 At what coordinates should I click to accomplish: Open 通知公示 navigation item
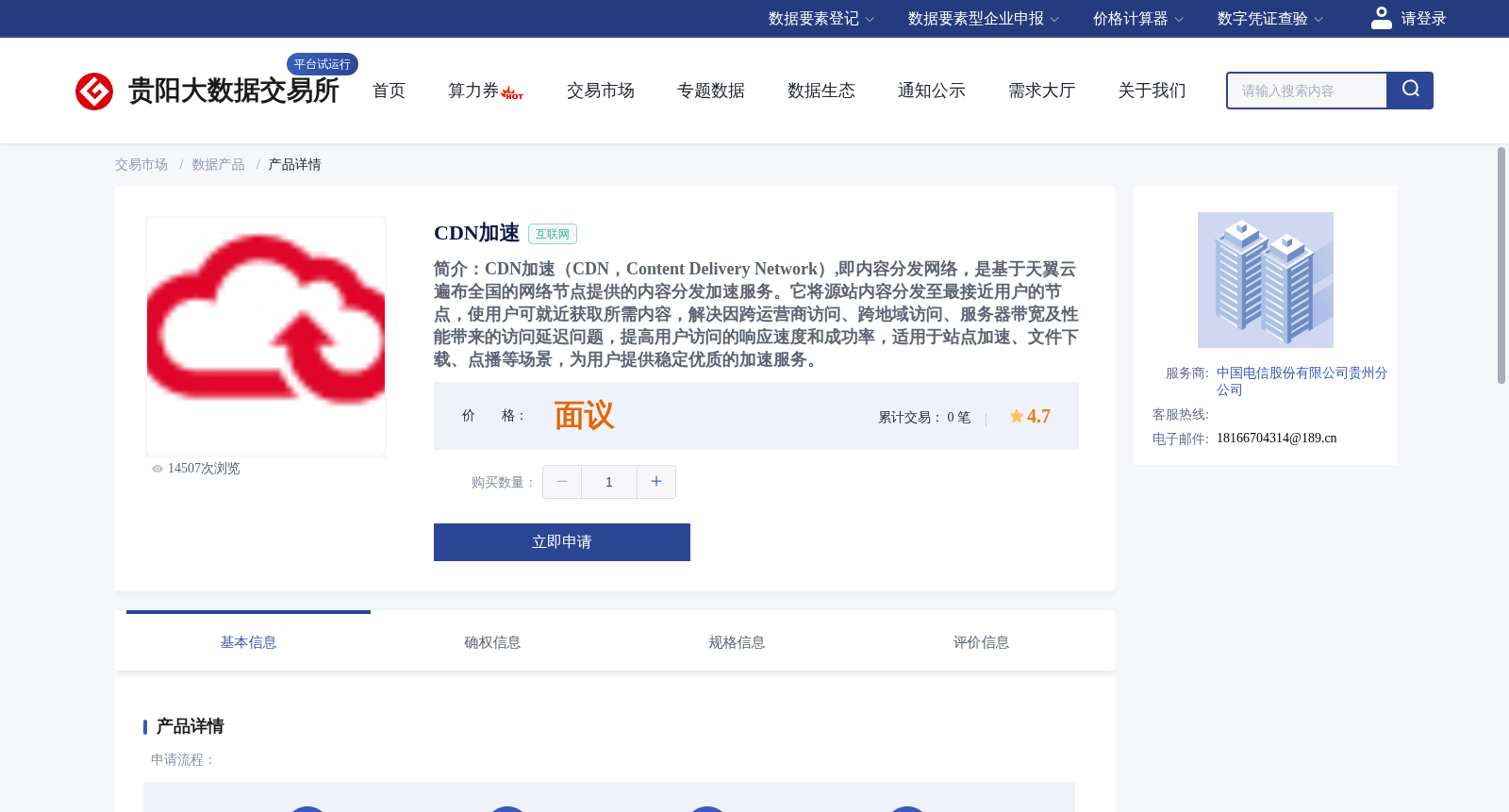932,91
